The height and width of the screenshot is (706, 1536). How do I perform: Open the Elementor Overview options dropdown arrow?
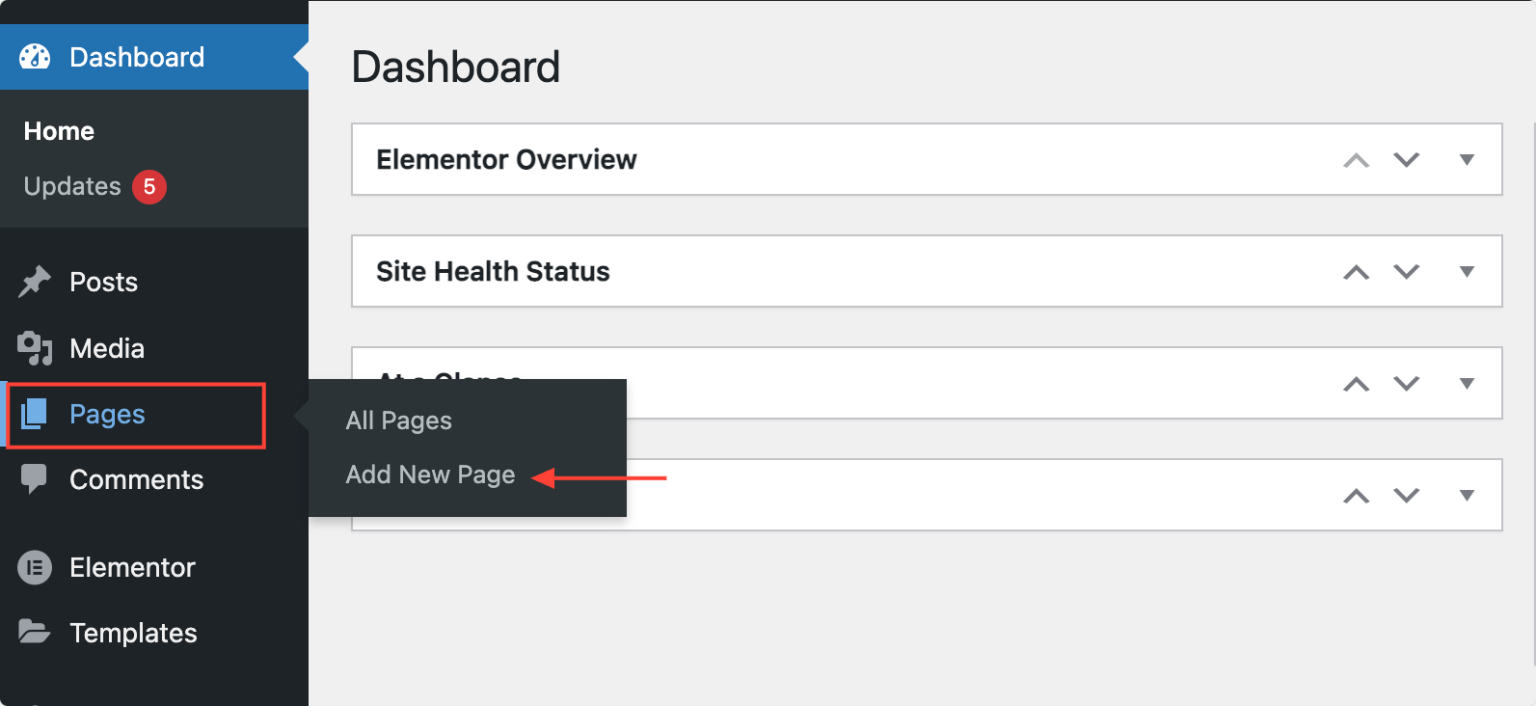click(x=1467, y=159)
